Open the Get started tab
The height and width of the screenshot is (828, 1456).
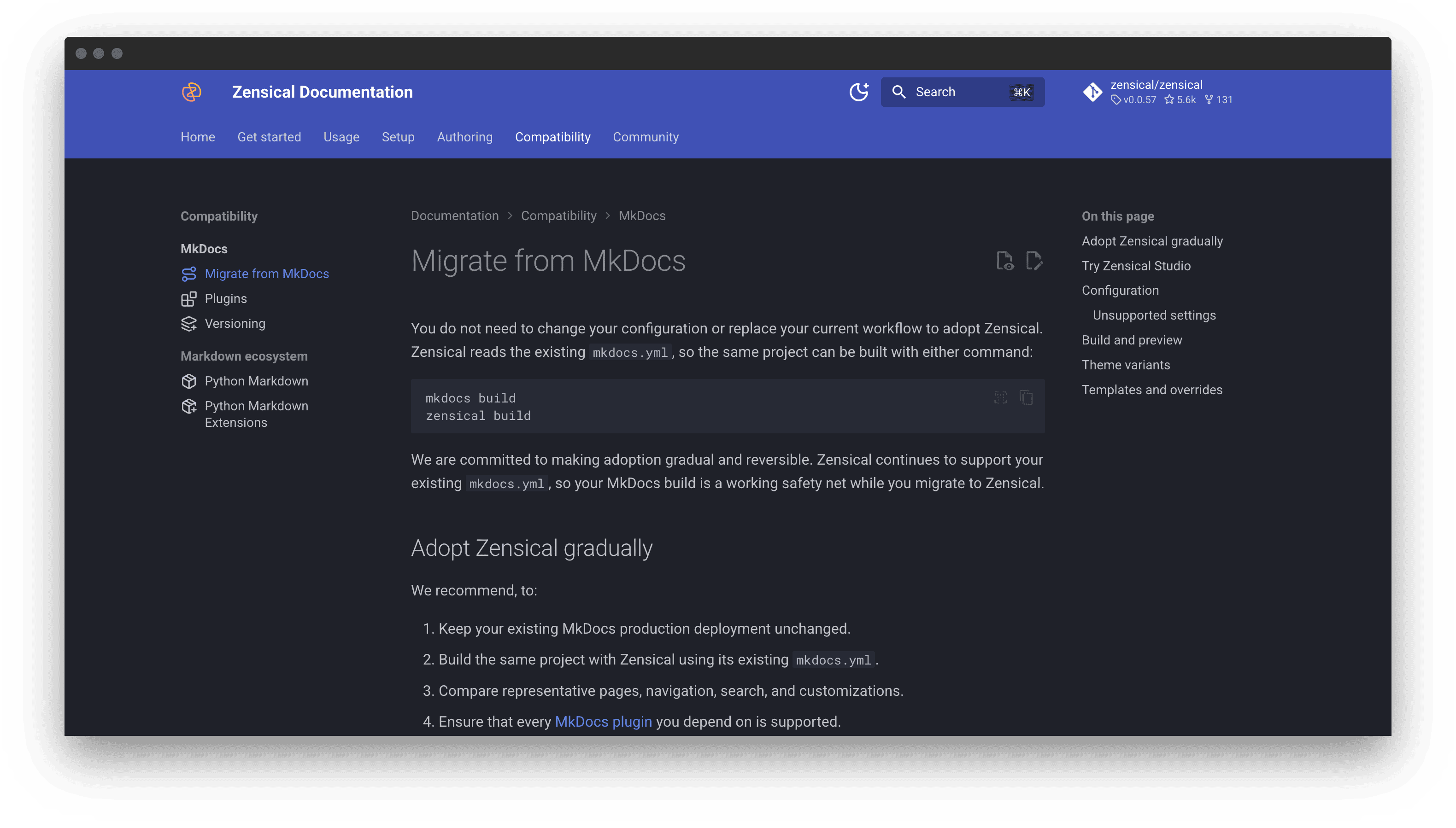point(269,137)
